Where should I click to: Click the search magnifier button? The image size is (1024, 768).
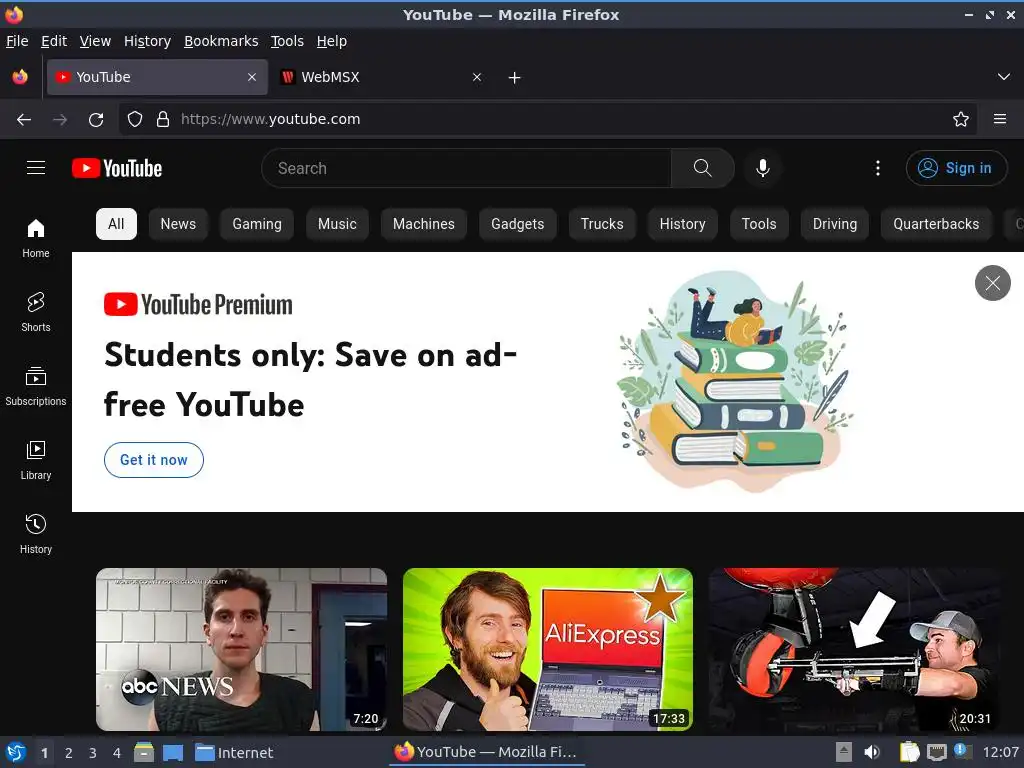point(703,168)
